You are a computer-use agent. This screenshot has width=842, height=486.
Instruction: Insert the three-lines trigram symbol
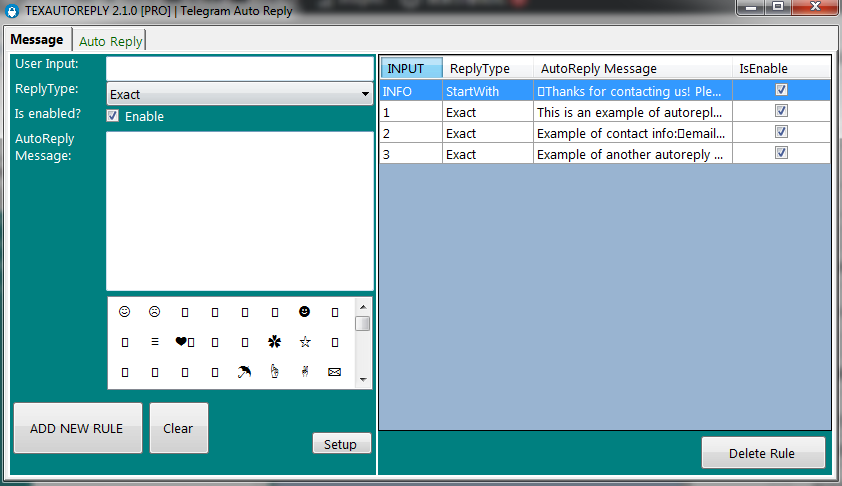click(x=155, y=342)
